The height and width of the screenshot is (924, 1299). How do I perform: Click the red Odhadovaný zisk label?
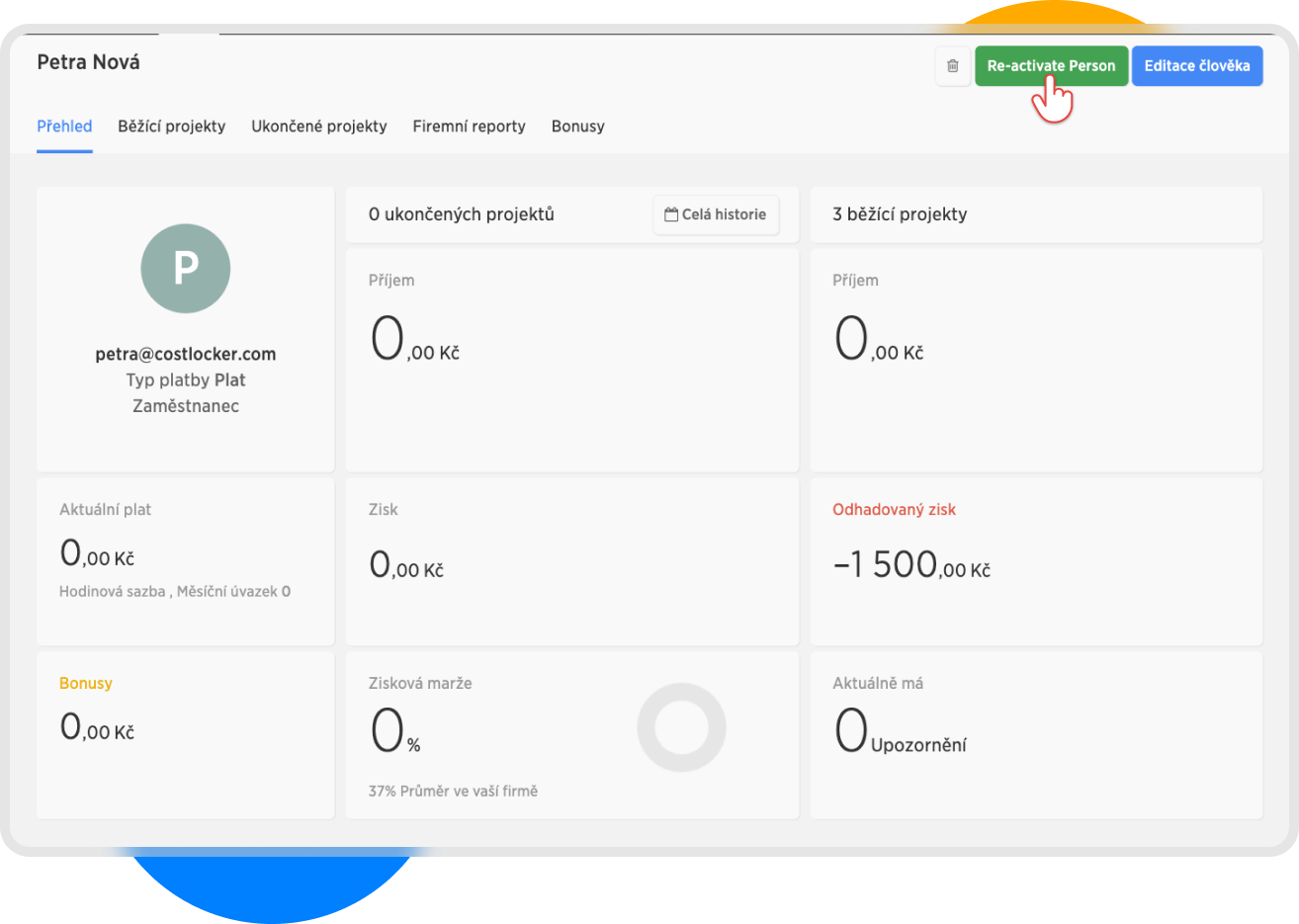[894, 510]
